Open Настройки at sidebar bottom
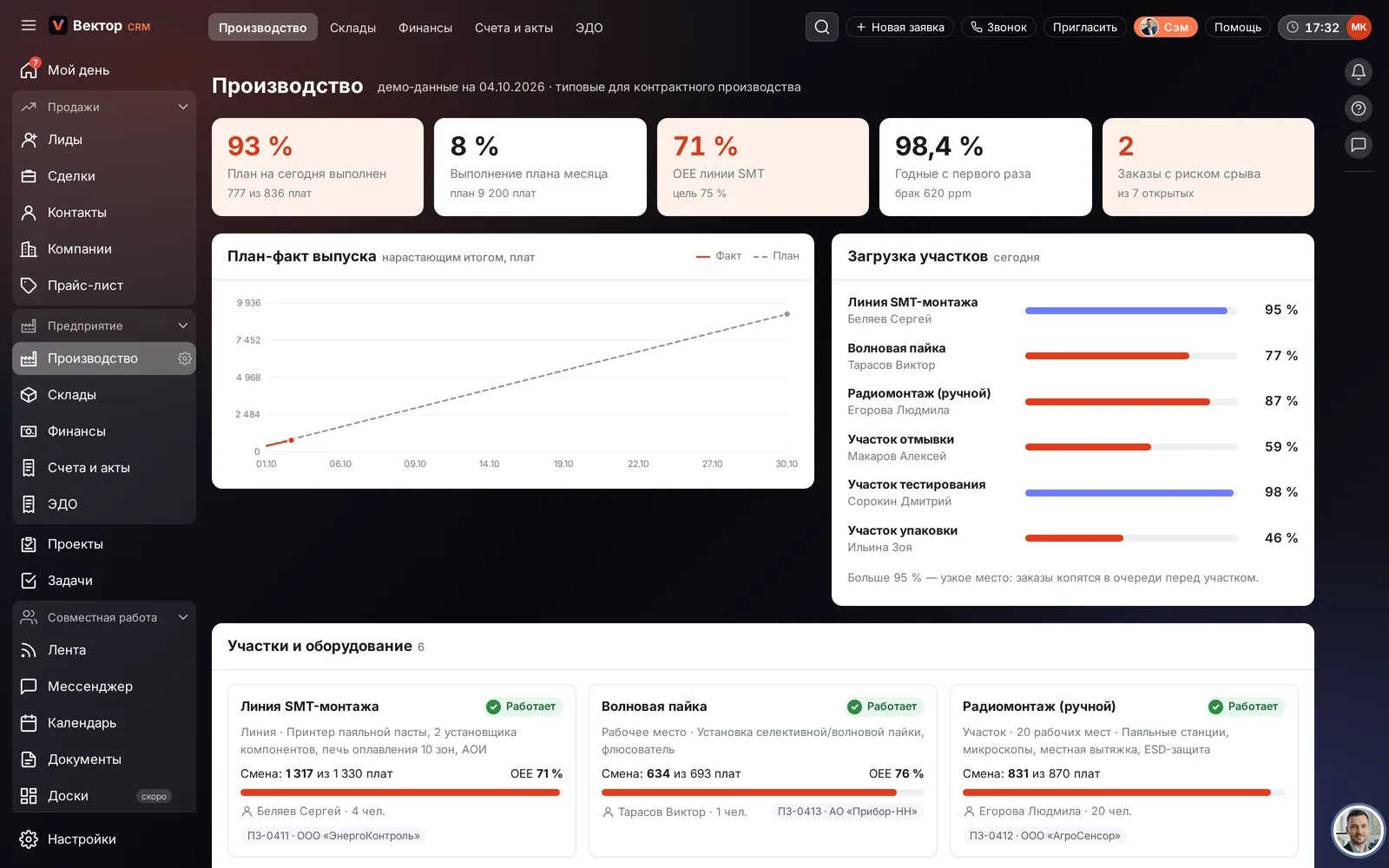Screen dimensions: 1389x868 click(104, 839)
